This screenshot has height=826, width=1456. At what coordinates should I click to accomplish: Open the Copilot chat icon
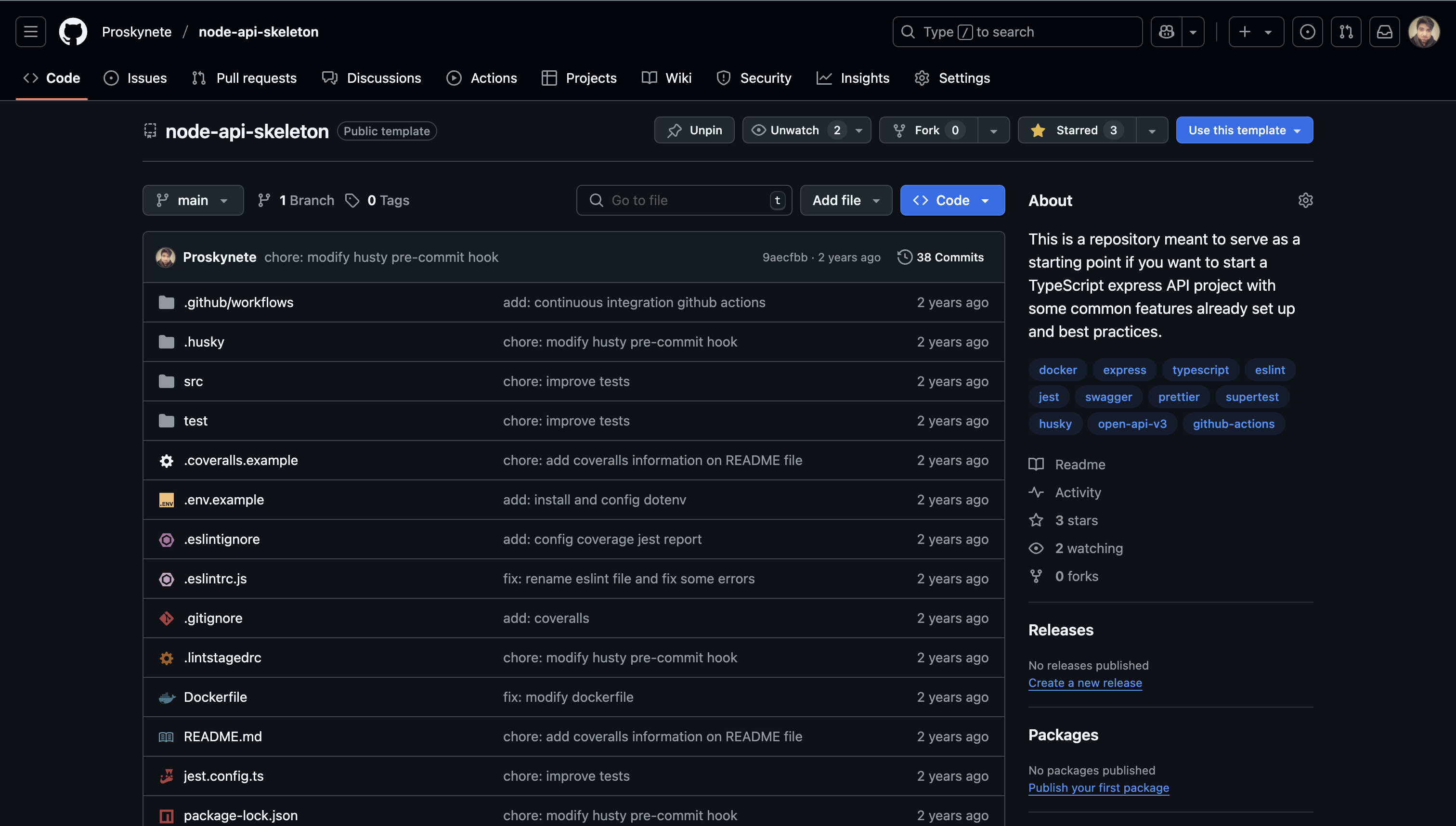(x=1166, y=32)
